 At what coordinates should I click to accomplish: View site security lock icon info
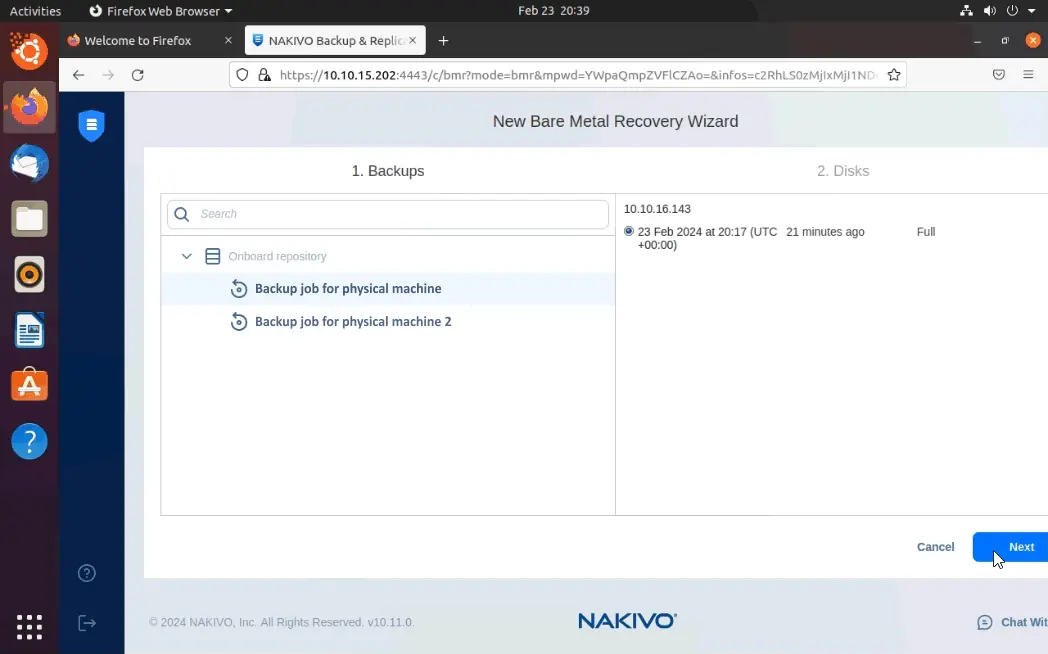pyautogui.click(x=265, y=75)
